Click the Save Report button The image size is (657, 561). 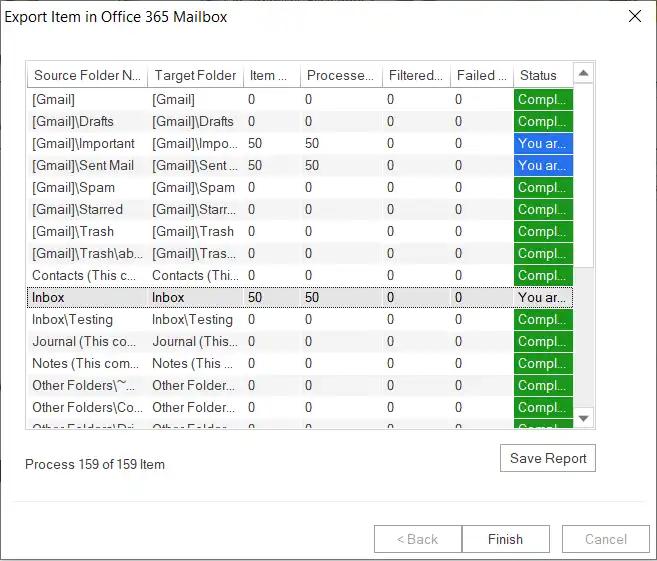(x=548, y=458)
